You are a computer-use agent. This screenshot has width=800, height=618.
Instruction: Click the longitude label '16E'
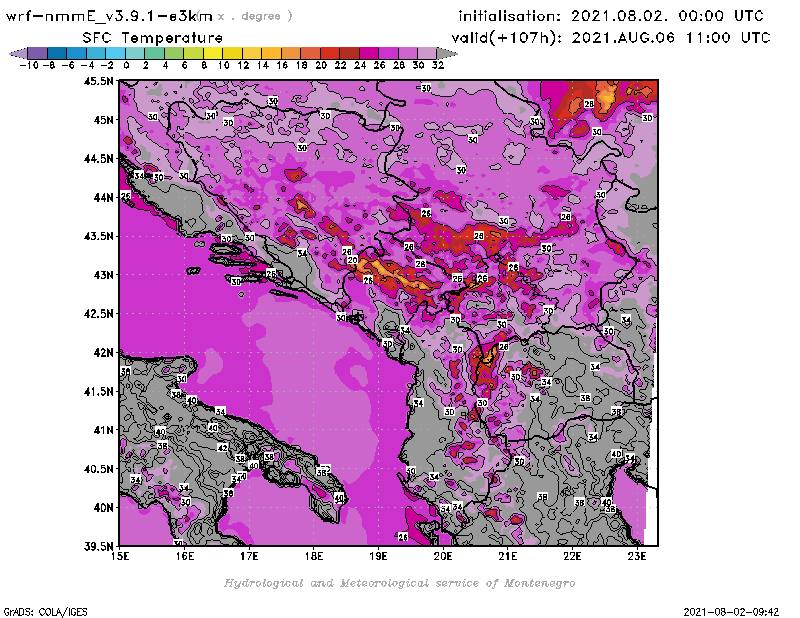pos(185,556)
